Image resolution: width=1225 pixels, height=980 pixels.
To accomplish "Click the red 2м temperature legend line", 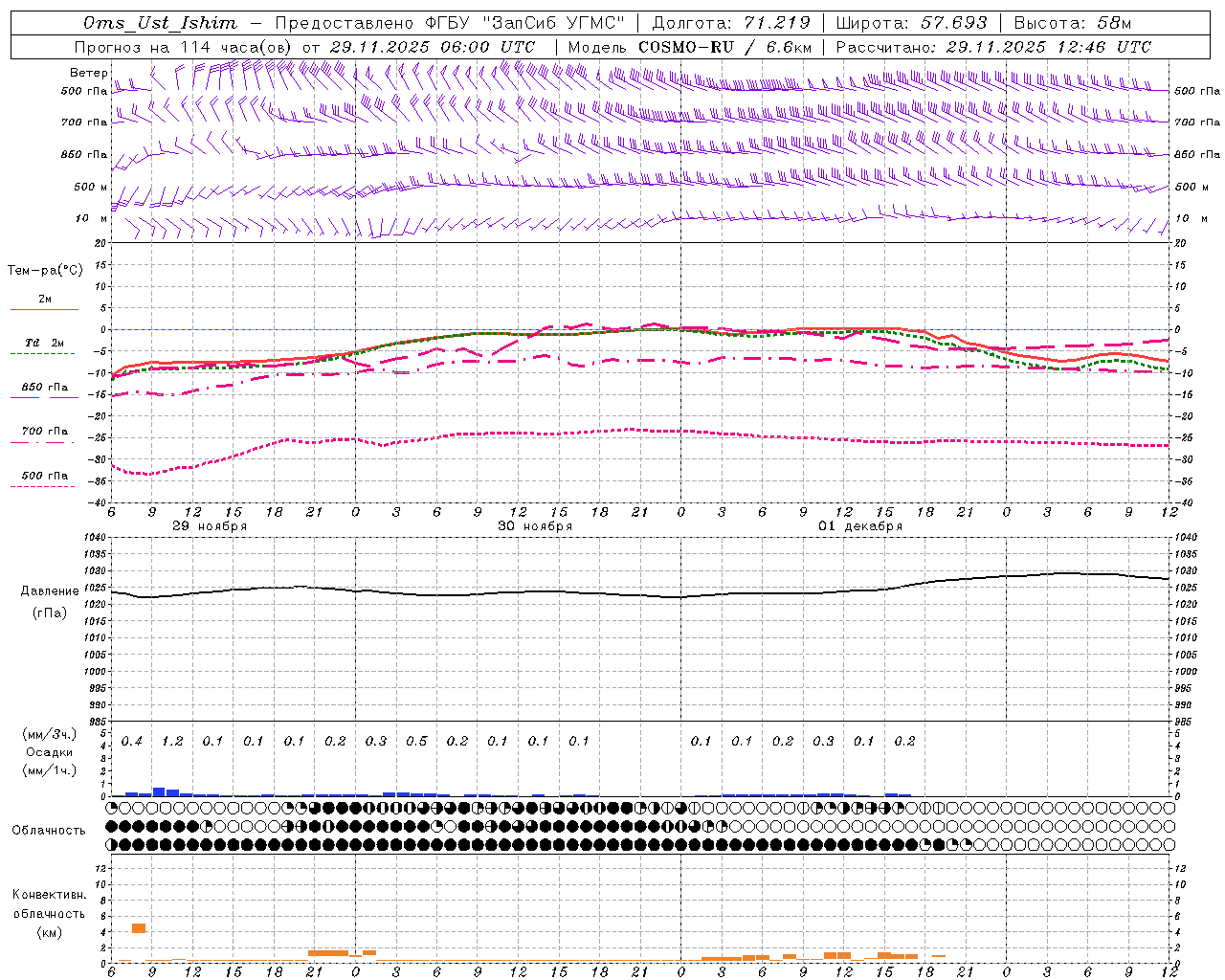I will (x=44, y=309).
